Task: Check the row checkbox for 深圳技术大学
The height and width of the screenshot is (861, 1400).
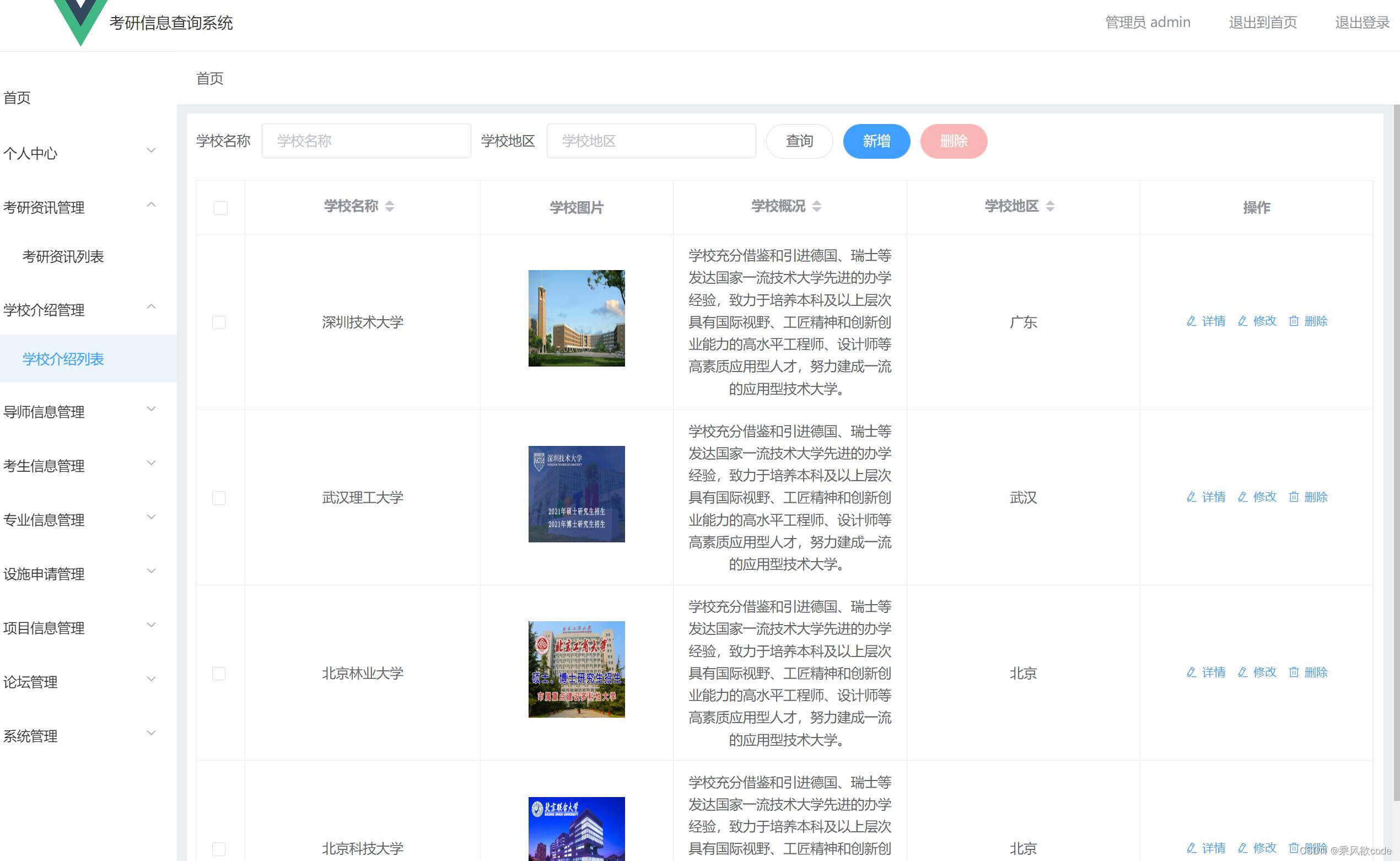Action: click(x=219, y=322)
